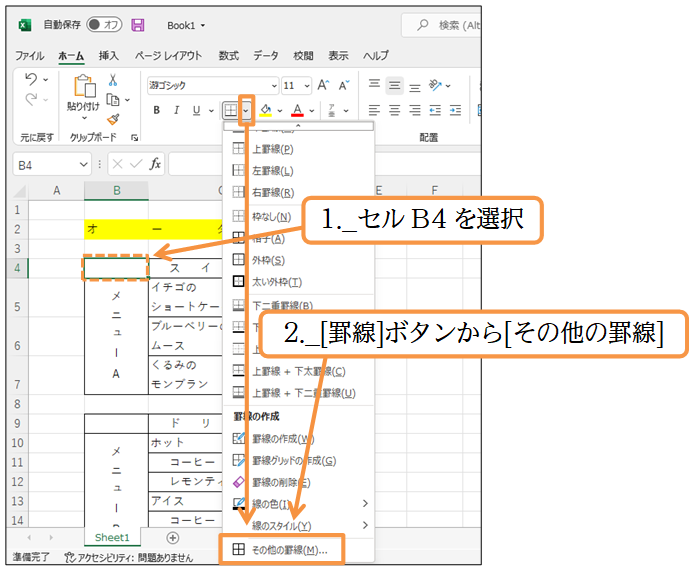The image size is (689, 569).
Task: Open the undo history dropdown arrow
Action: (45, 80)
